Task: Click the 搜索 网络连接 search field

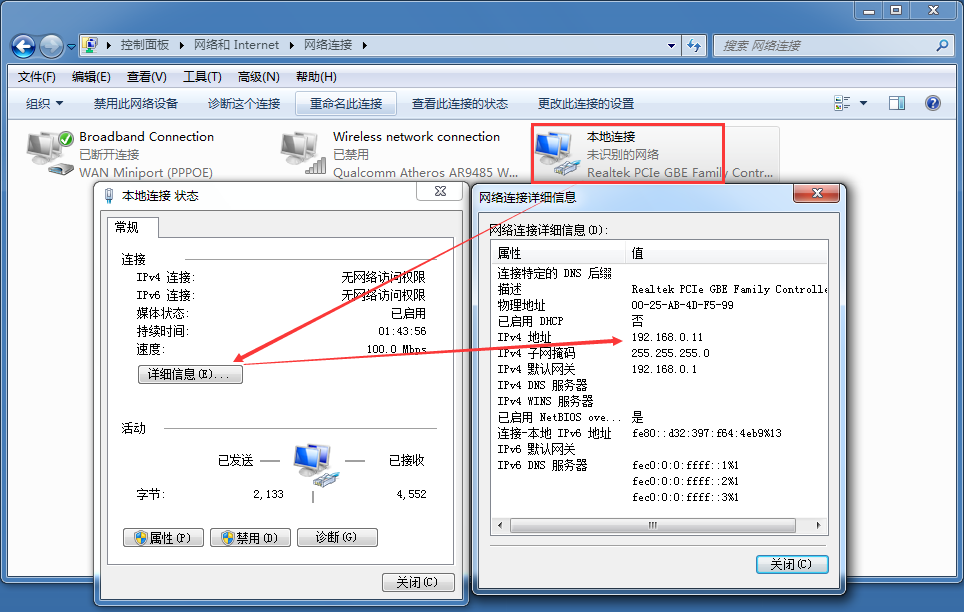Action: pyautogui.click(x=825, y=46)
